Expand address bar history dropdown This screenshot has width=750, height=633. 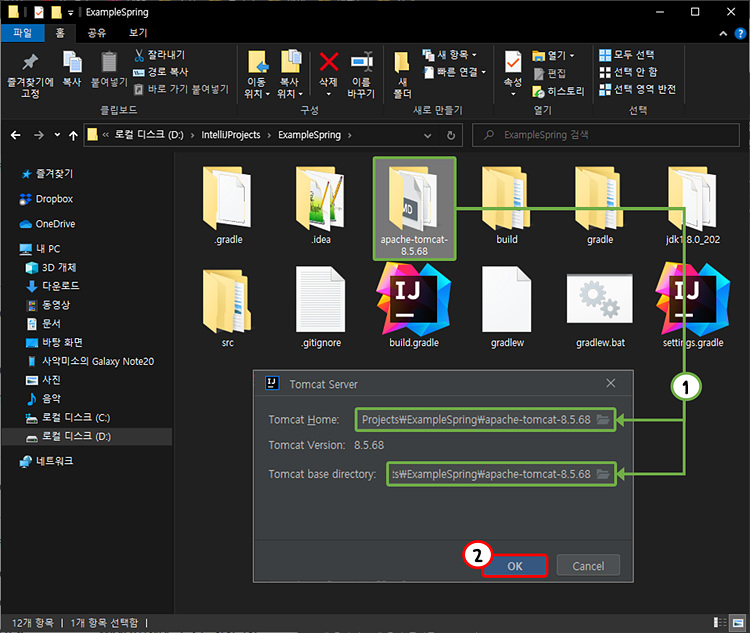click(428, 136)
